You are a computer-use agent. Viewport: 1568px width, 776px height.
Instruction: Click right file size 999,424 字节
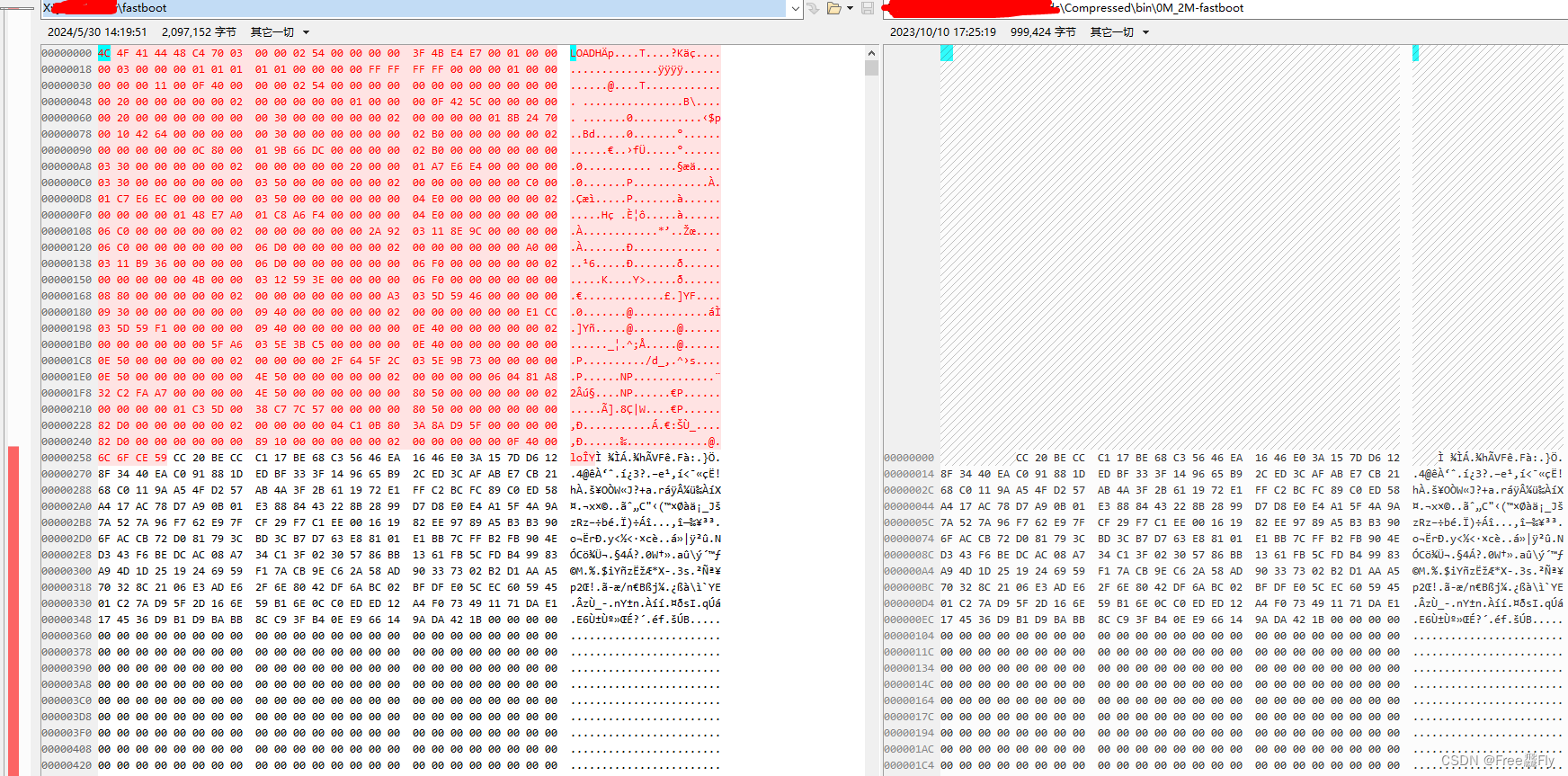pos(1043,32)
